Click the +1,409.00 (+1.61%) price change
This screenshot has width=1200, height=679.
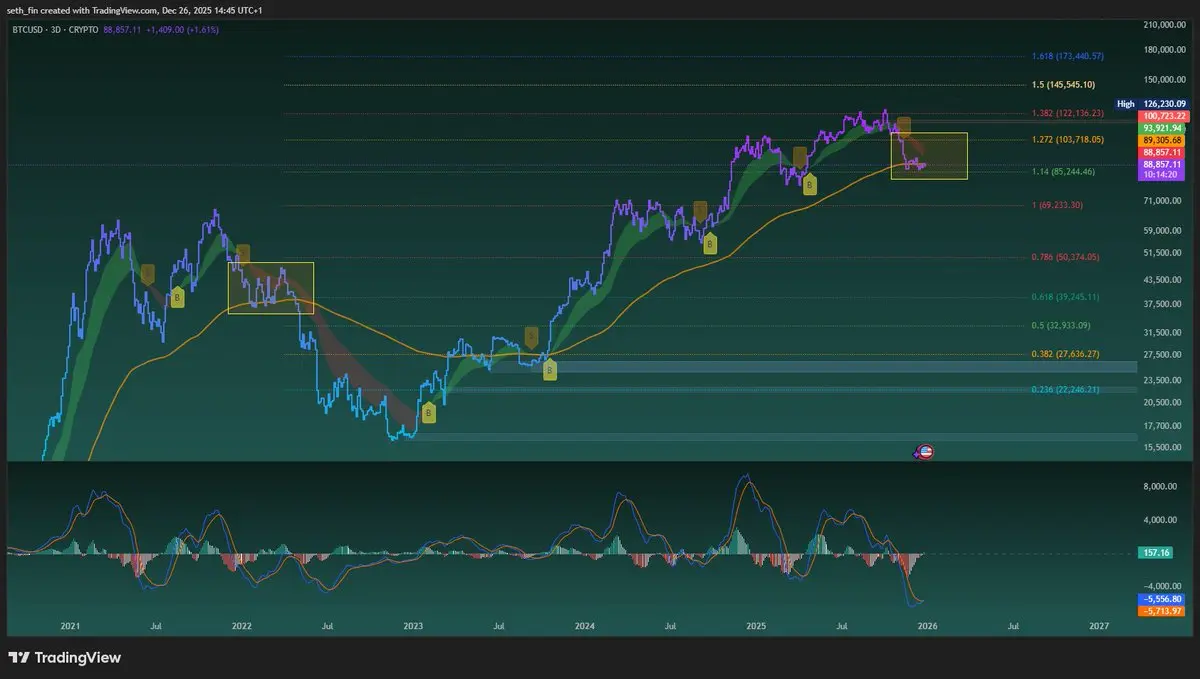pyautogui.click(x=181, y=30)
